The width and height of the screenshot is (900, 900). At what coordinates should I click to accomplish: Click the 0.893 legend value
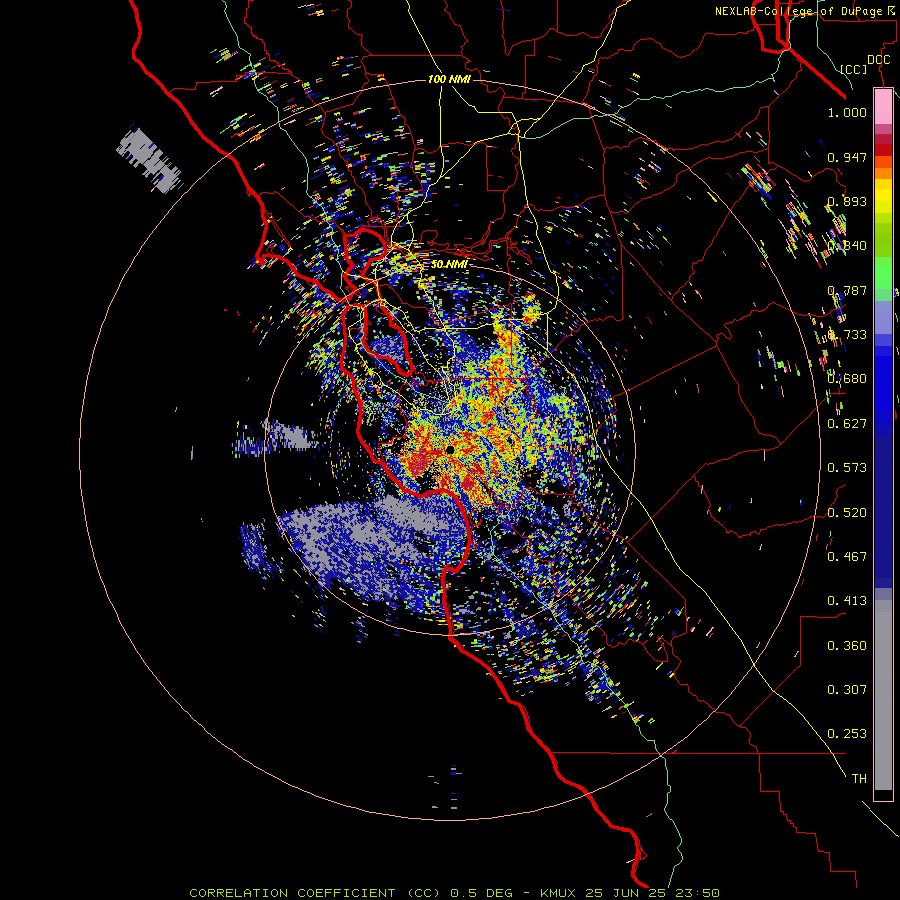point(847,201)
